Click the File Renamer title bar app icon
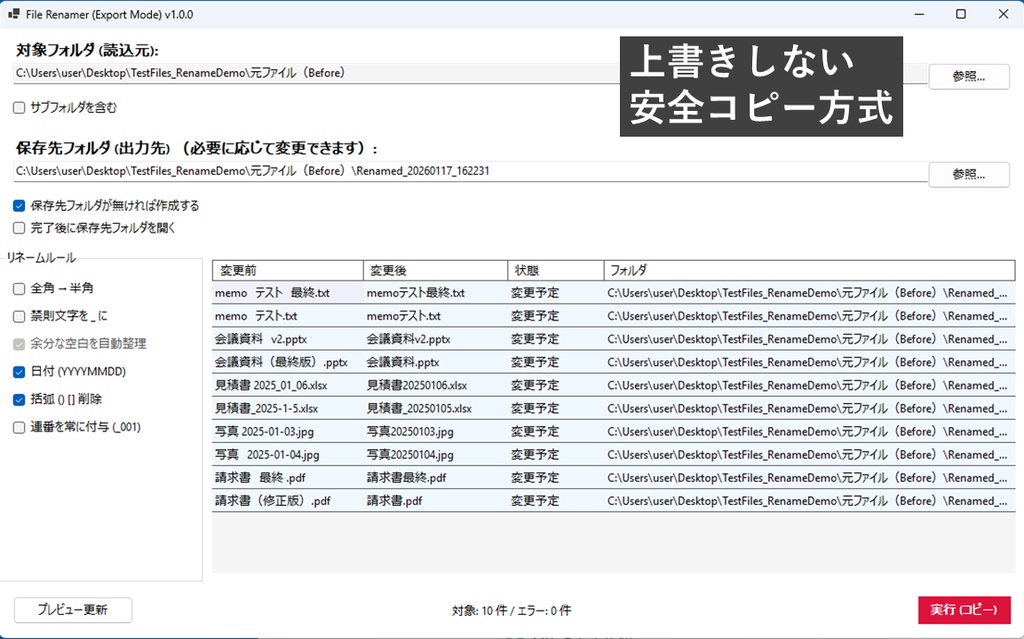This screenshot has width=1024, height=639. [14, 14]
